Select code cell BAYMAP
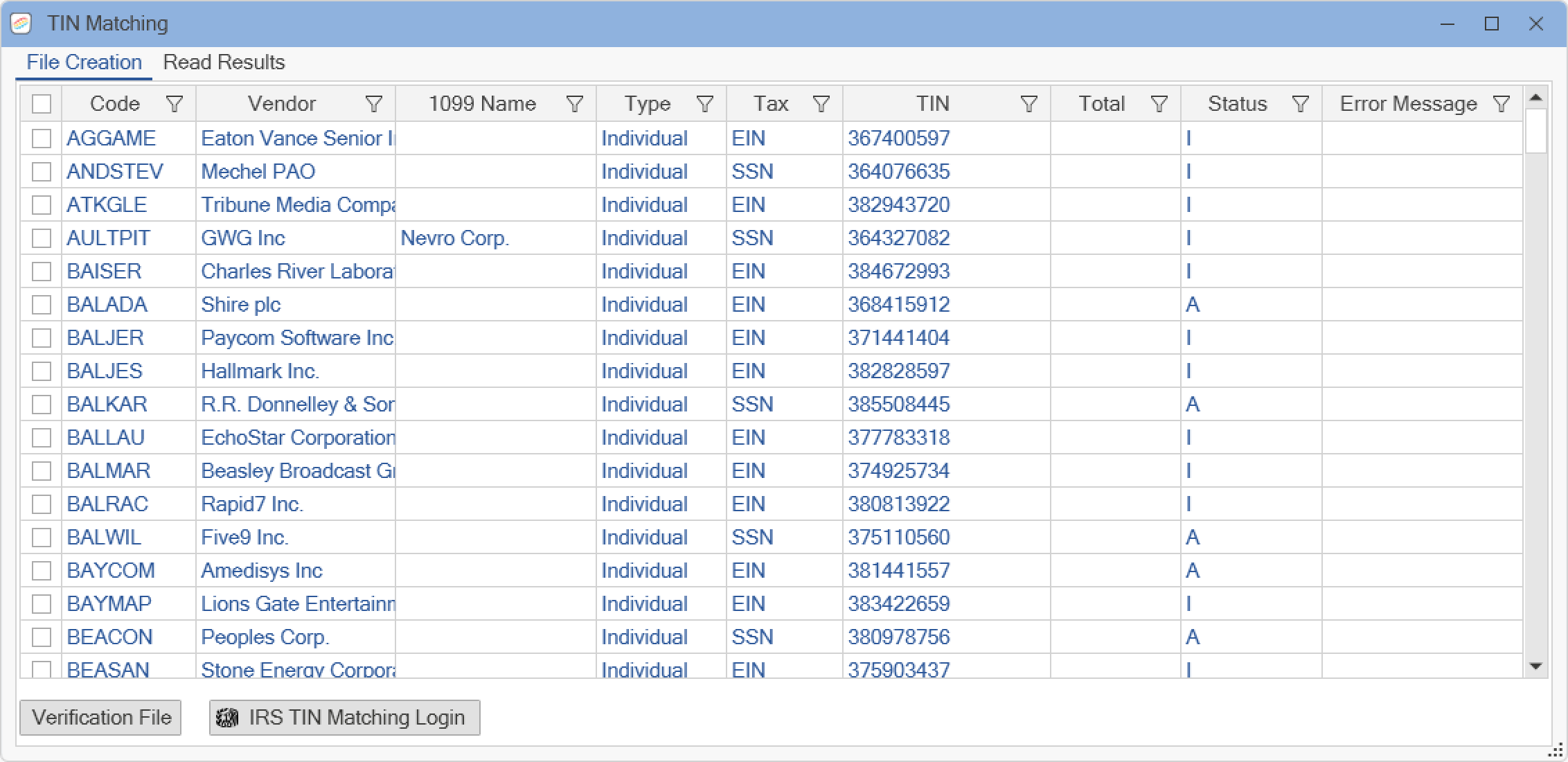 (x=129, y=604)
